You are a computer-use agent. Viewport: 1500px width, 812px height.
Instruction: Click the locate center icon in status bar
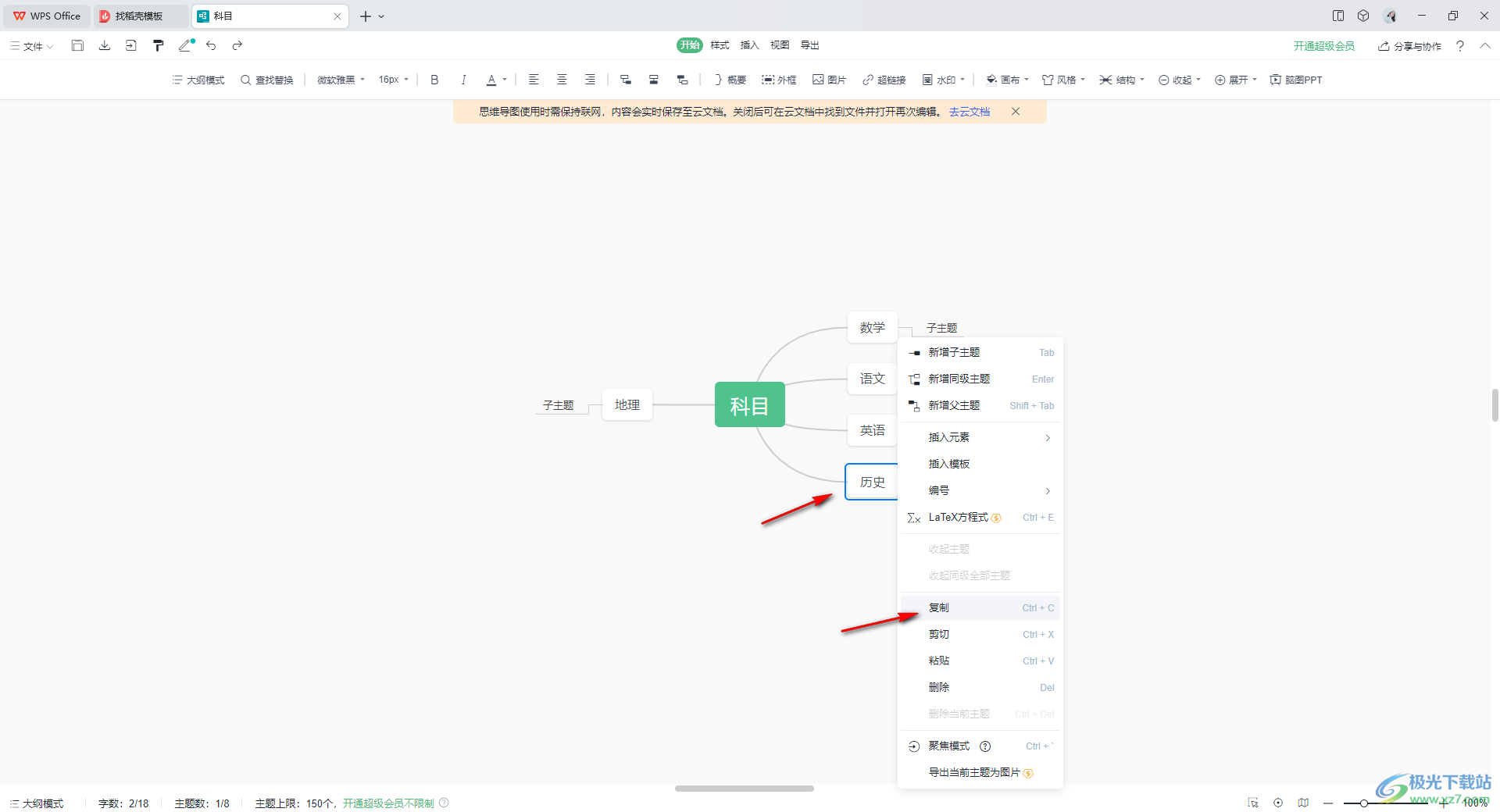[x=1278, y=803]
